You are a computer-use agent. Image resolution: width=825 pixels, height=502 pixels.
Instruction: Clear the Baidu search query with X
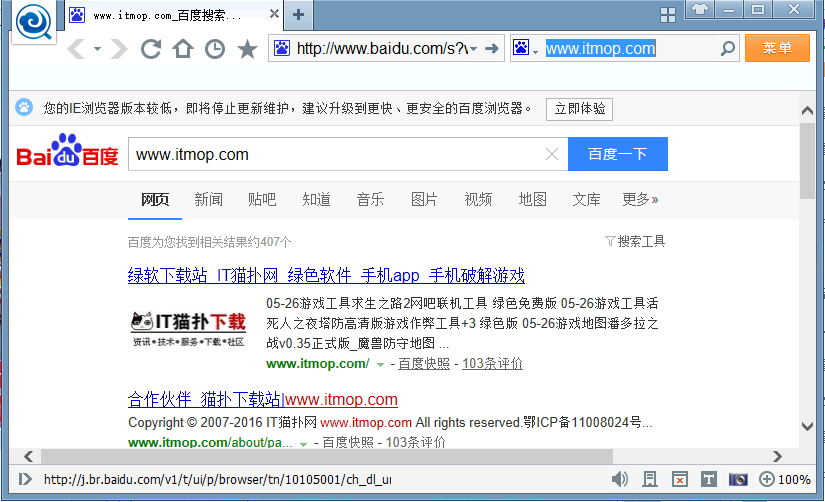pos(552,154)
